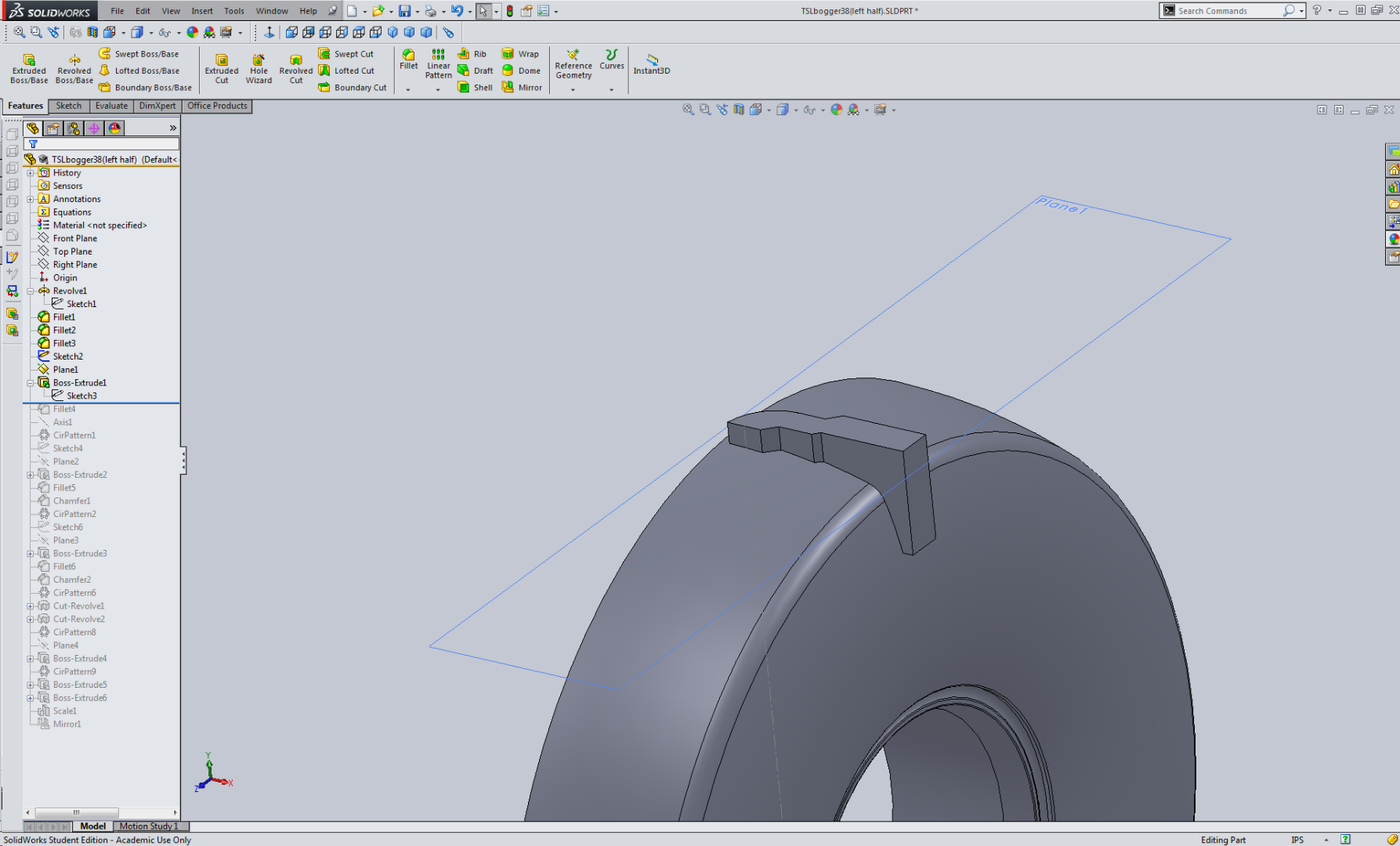The image size is (1400, 846).
Task: Open the Insert menu
Action: point(202,10)
